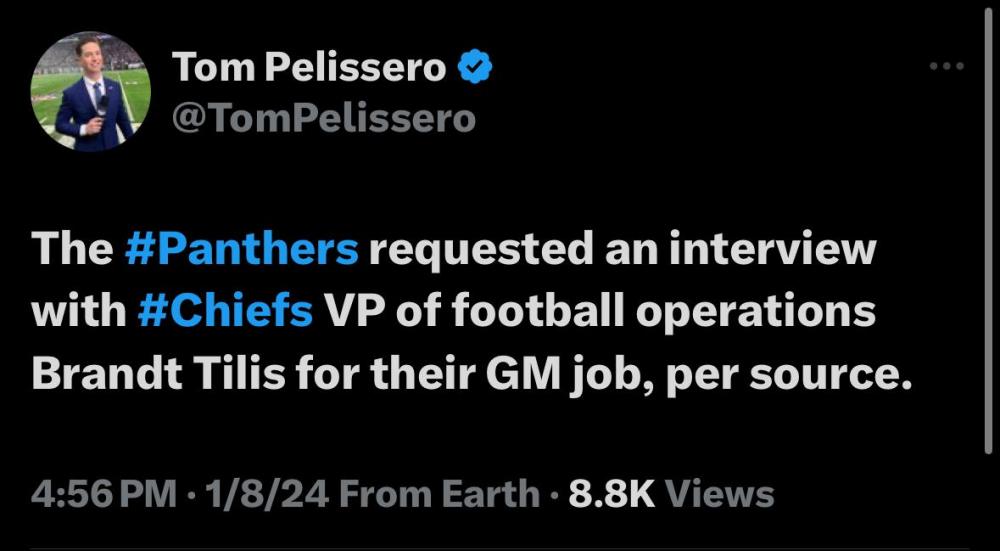The image size is (1000, 551).
Task: Click the vertical scrollbar on the right edge
Action: (x=988, y=250)
